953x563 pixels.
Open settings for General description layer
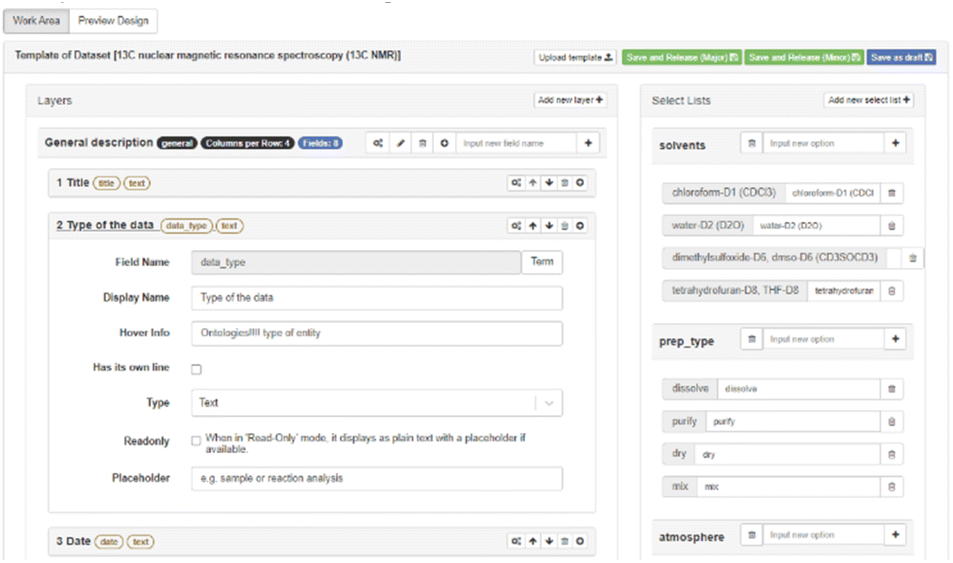point(378,143)
